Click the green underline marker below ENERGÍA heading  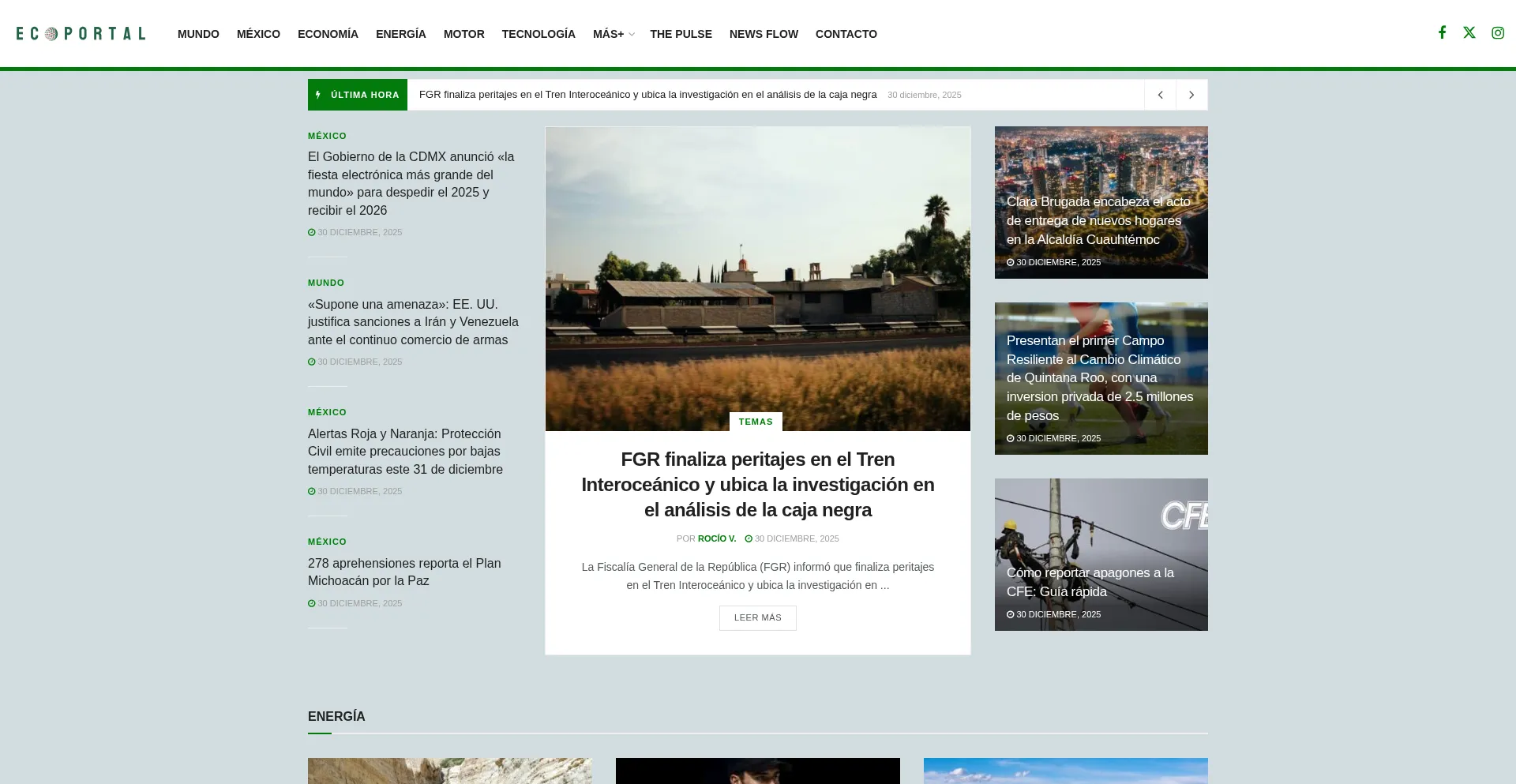coord(319,733)
